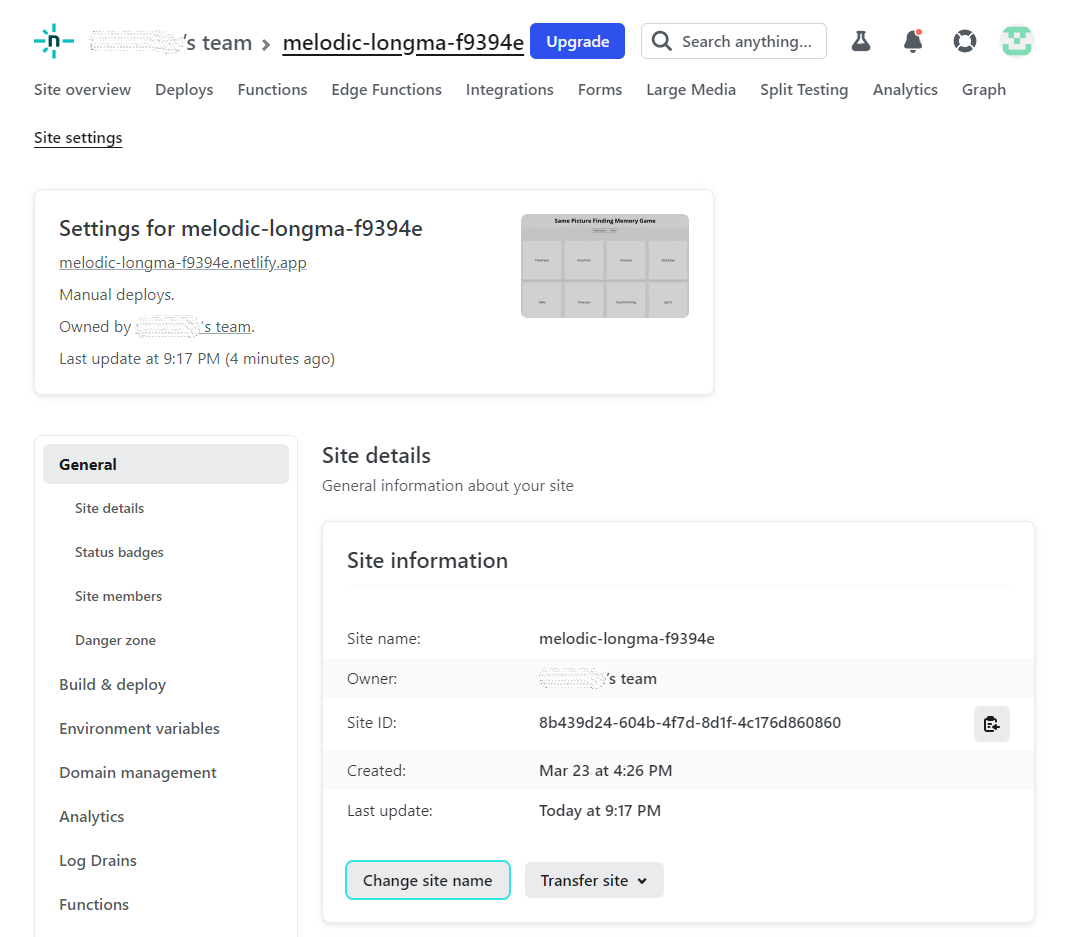Click the Change site name button
1075x937 pixels.
coord(427,880)
